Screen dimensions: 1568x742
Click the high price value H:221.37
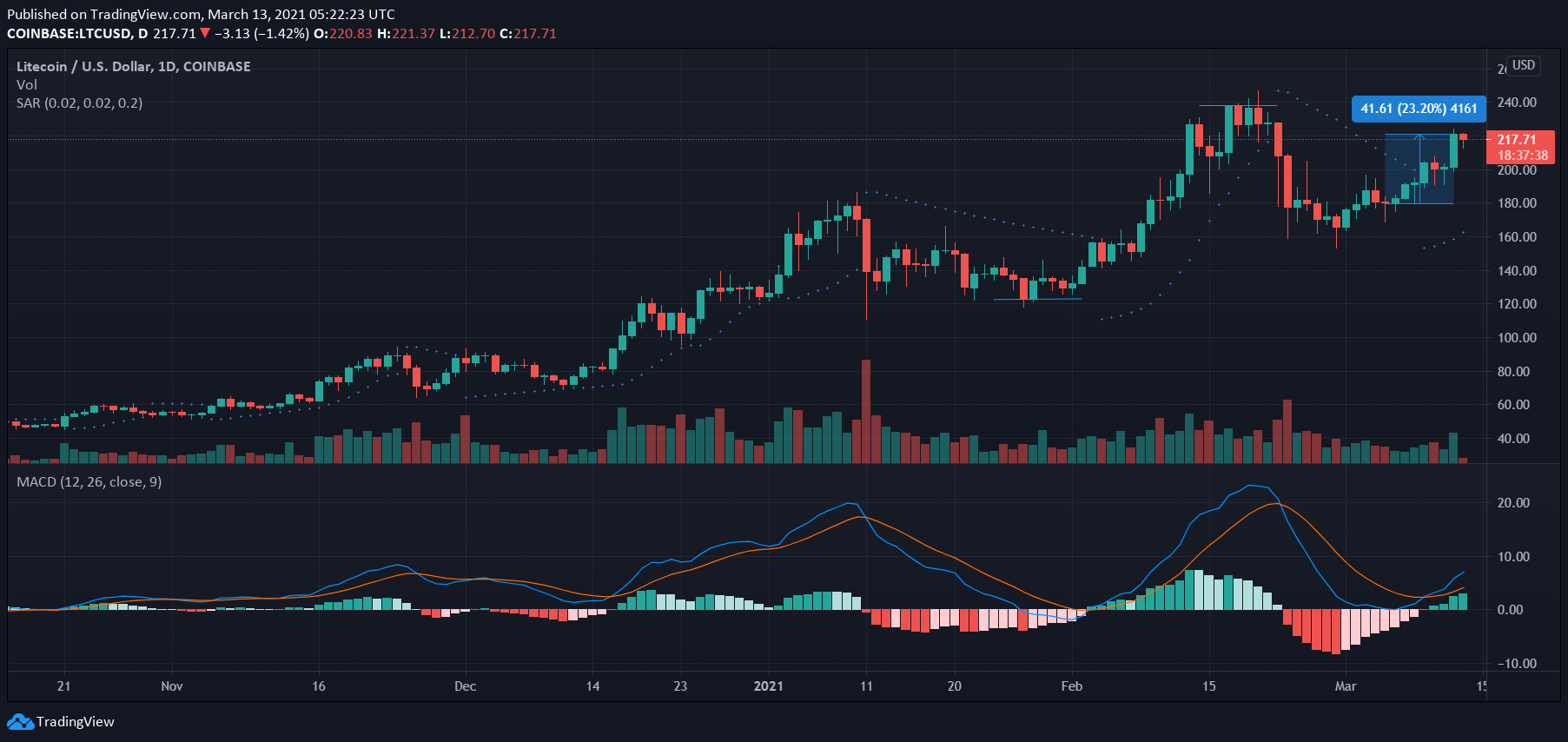coord(406,34)
